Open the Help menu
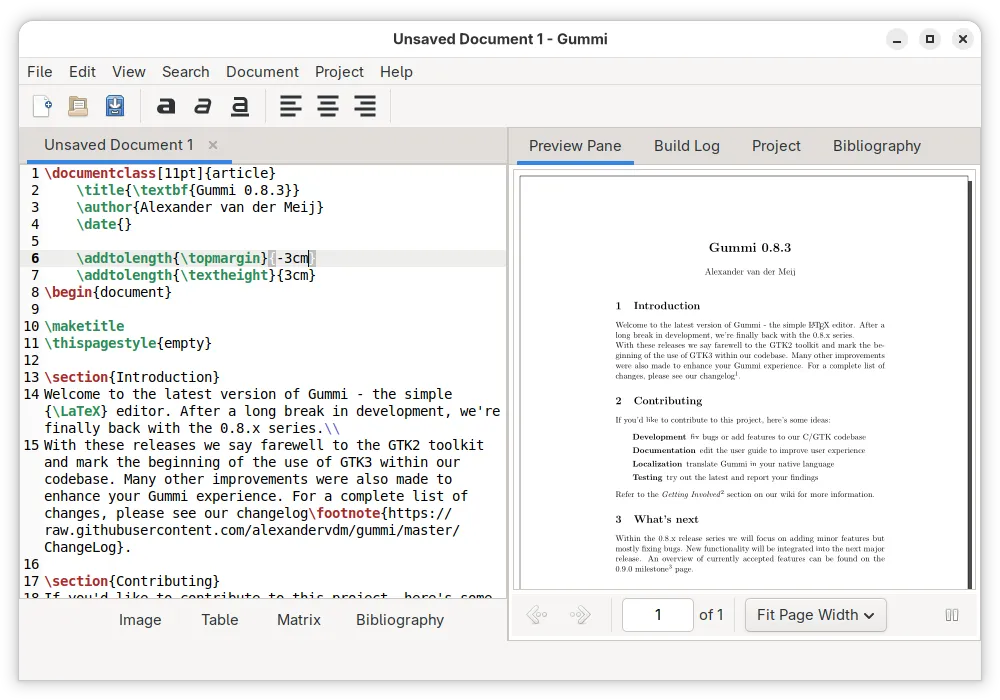The image size is (1000, 700). click(x=396, y=71)
